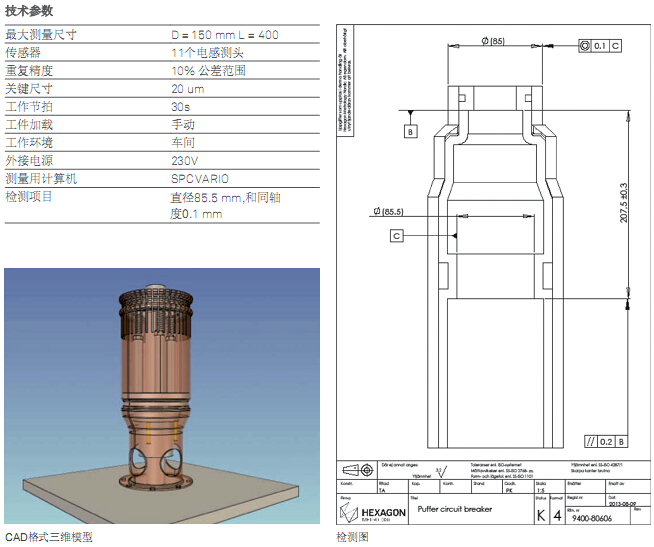Click drawing number 9400-80606
654x547 pixels.
pos(599,518)
